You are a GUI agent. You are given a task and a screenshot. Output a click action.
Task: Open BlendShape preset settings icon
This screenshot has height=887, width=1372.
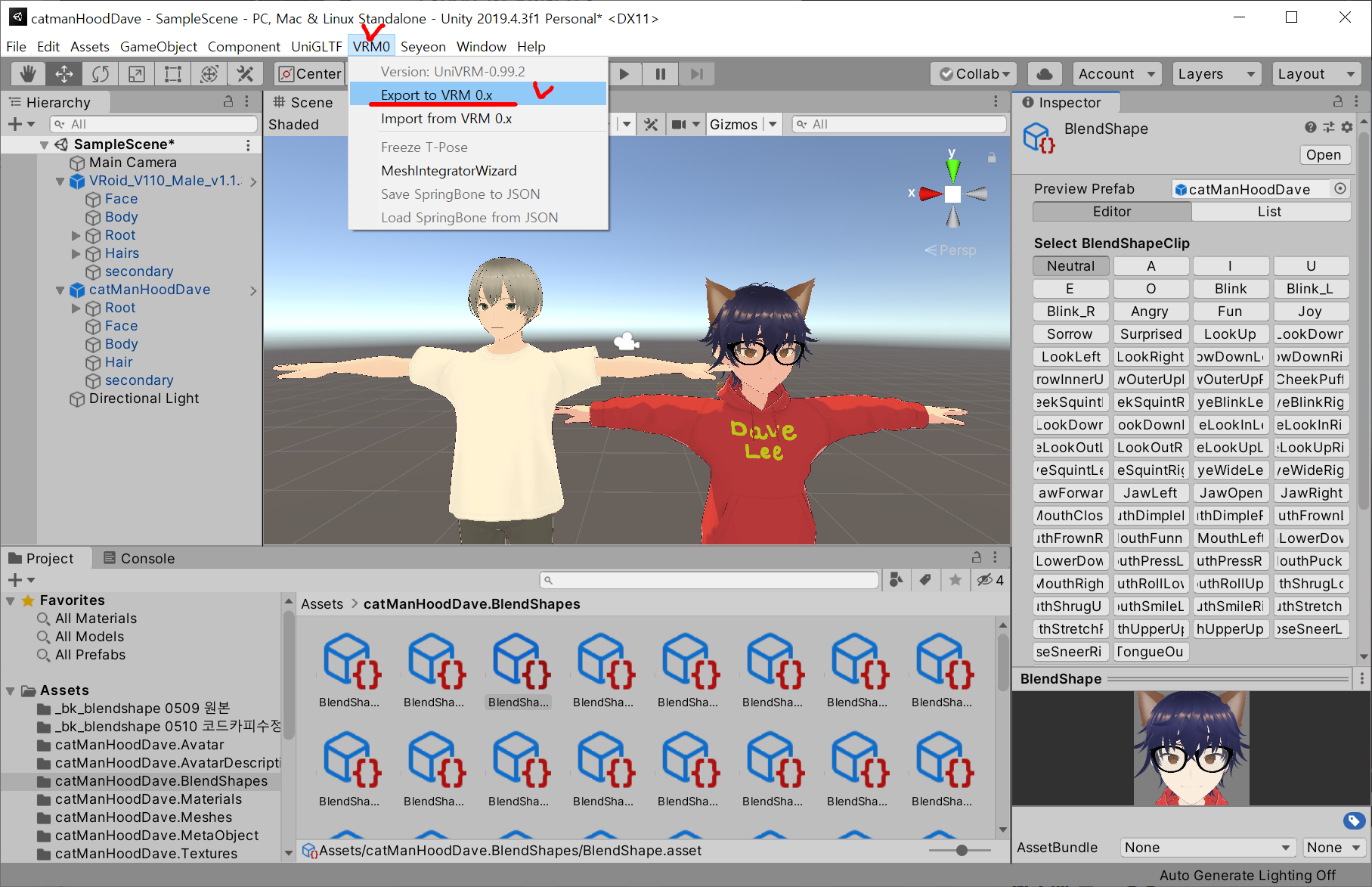1328,127
